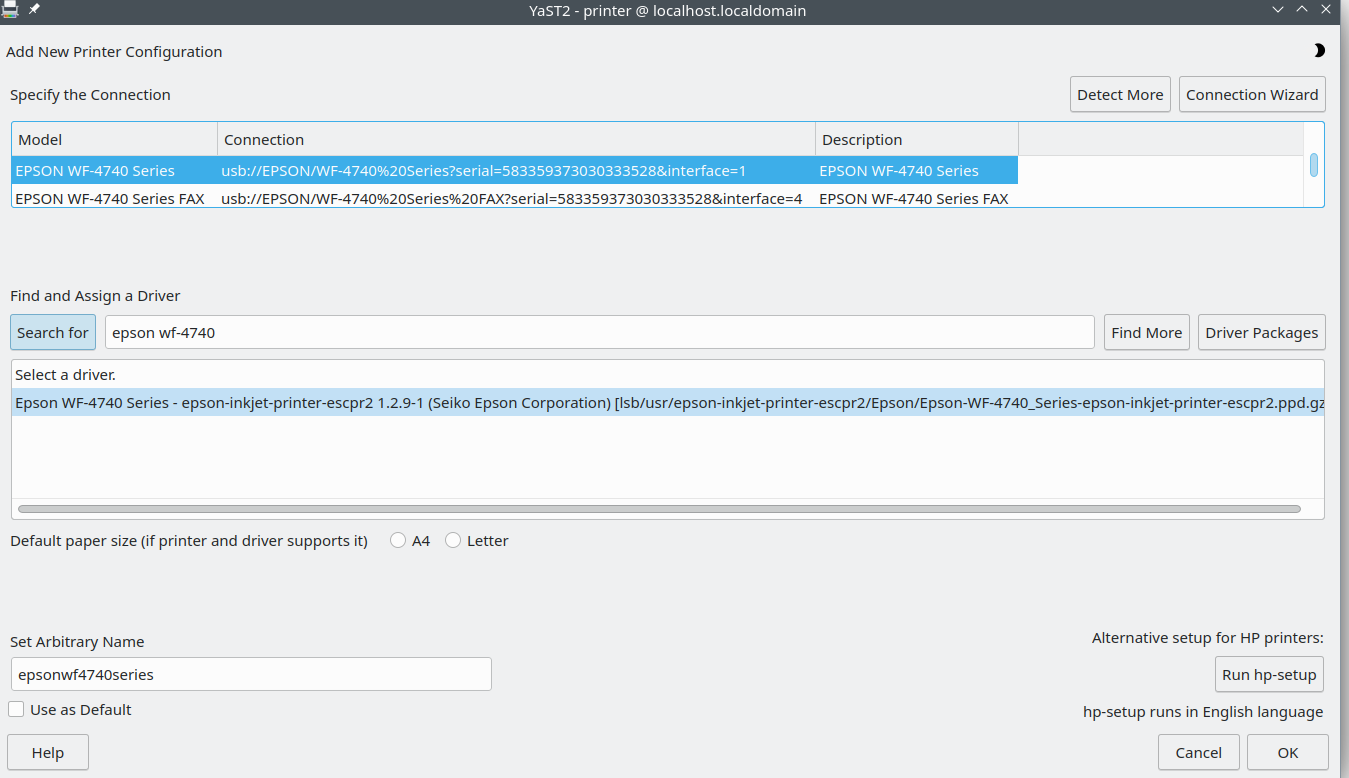
Task: Run hp-setup for HP printers
Action: click(x=1269, y=675)
